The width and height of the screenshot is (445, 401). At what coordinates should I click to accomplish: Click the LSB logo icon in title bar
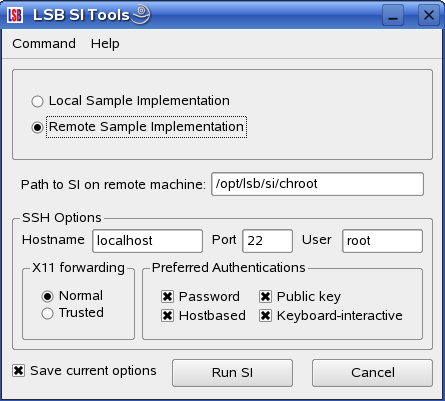15,15
